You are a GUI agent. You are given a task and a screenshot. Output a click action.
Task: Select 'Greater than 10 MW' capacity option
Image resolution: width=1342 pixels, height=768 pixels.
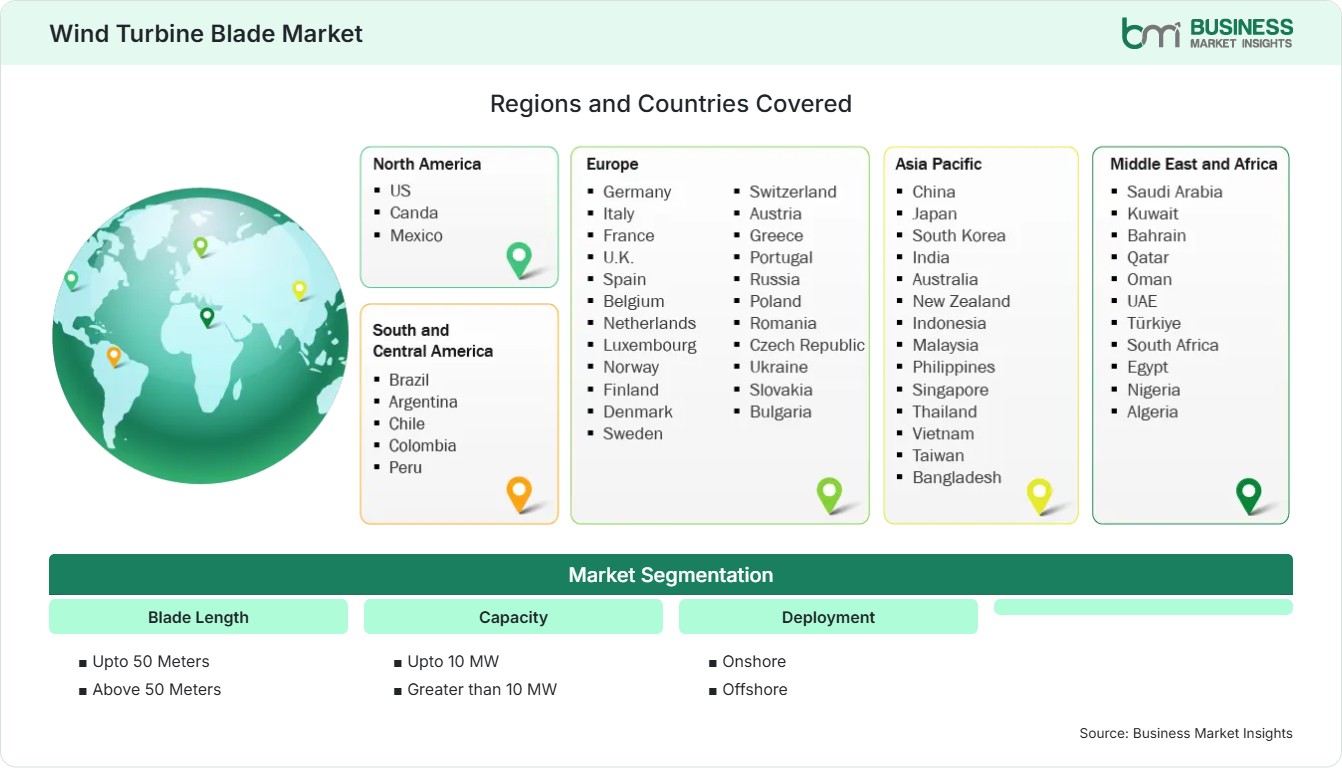[x=482, y=690]
